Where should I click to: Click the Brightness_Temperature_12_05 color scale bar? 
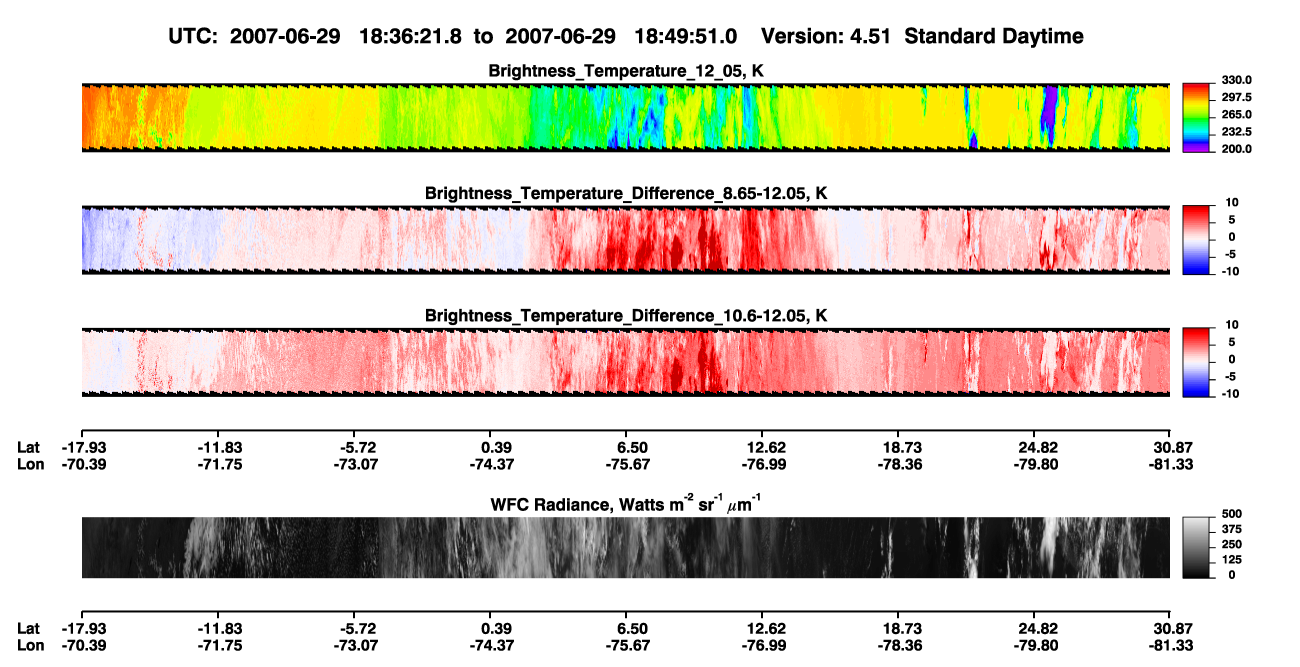(1196, 118)
